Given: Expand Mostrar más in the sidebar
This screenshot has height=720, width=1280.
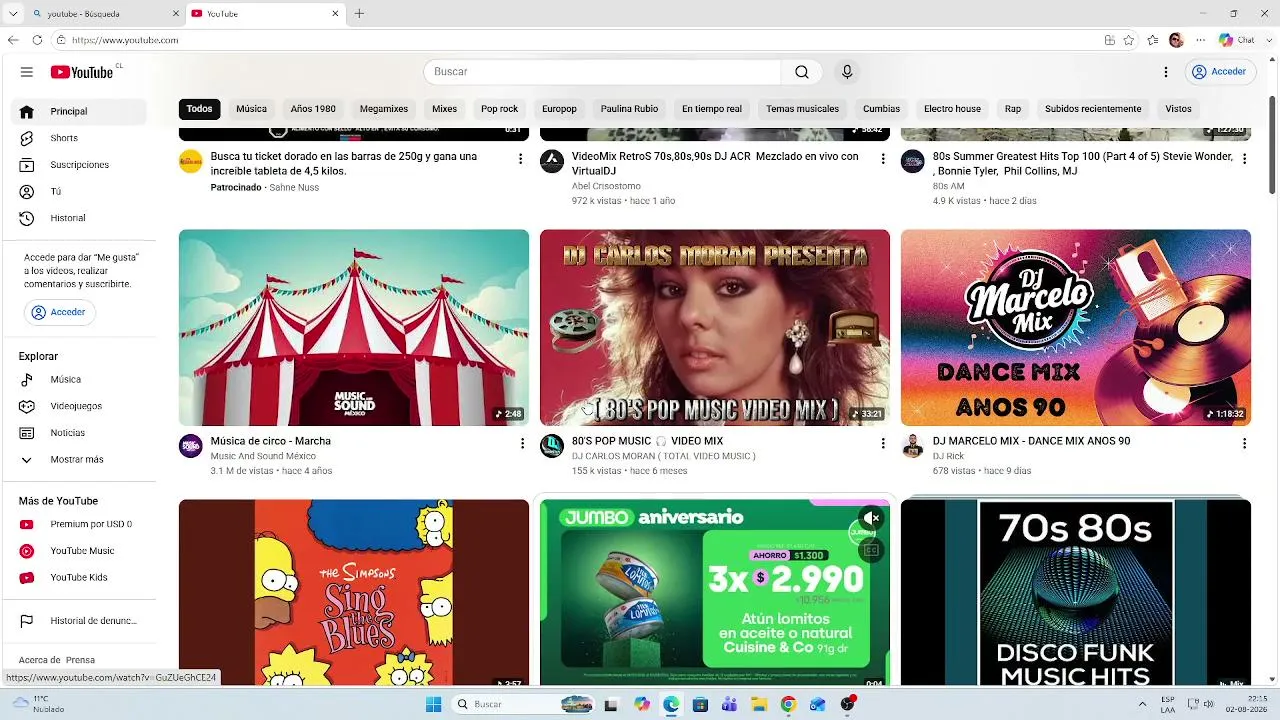Looking at the screenshot, I should [x=80, y=460].
